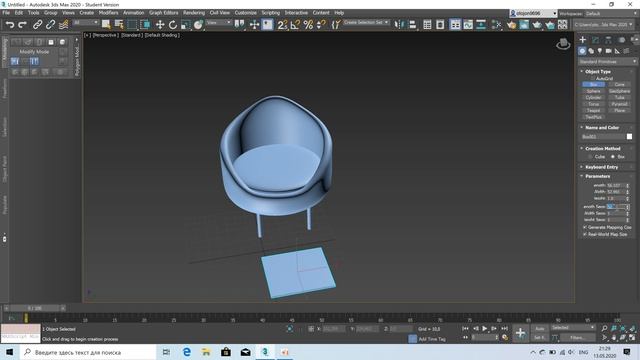Click the ViewCube in the viewport
Screen dimensions: 640x360
click(563, 44)
